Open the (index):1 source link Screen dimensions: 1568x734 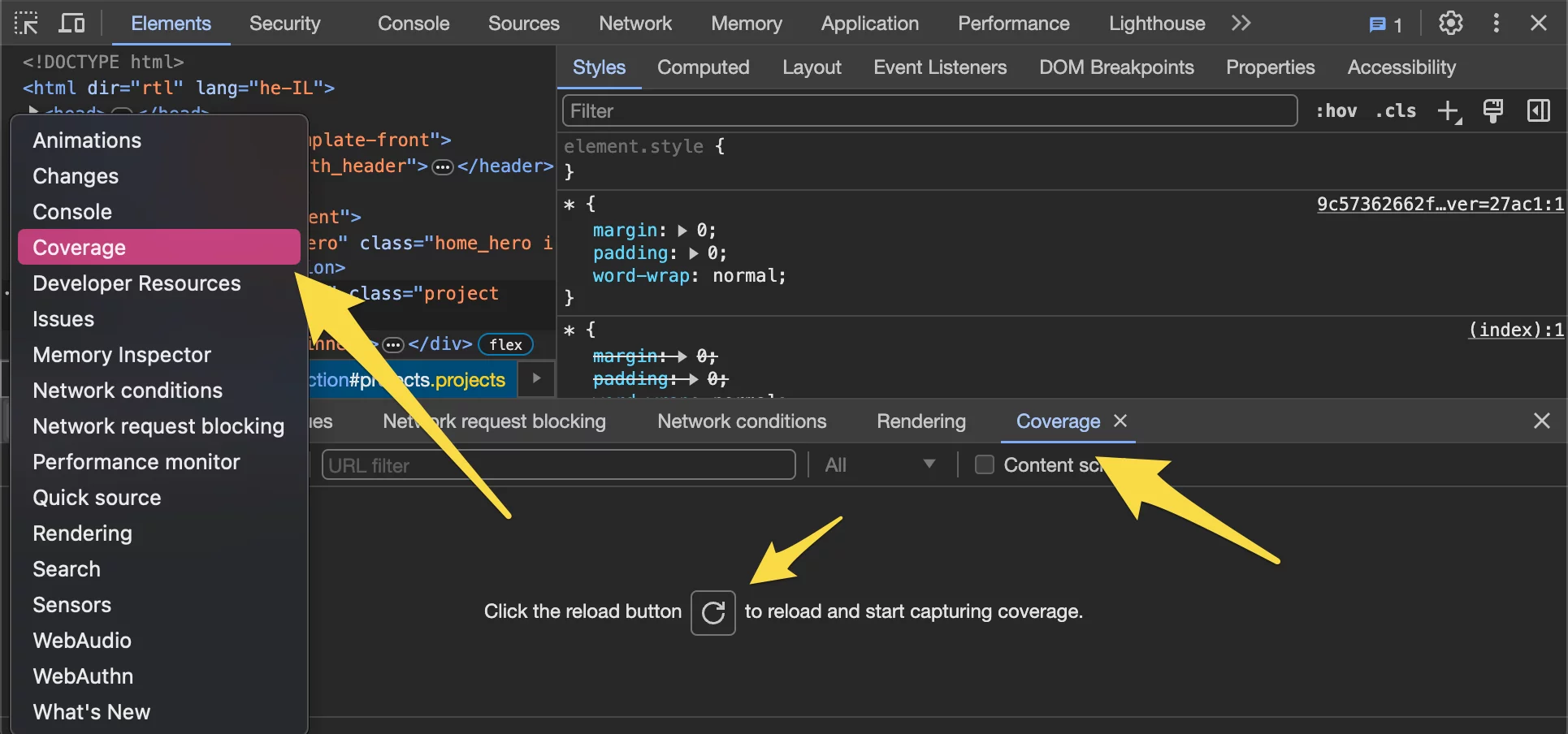1515,330
